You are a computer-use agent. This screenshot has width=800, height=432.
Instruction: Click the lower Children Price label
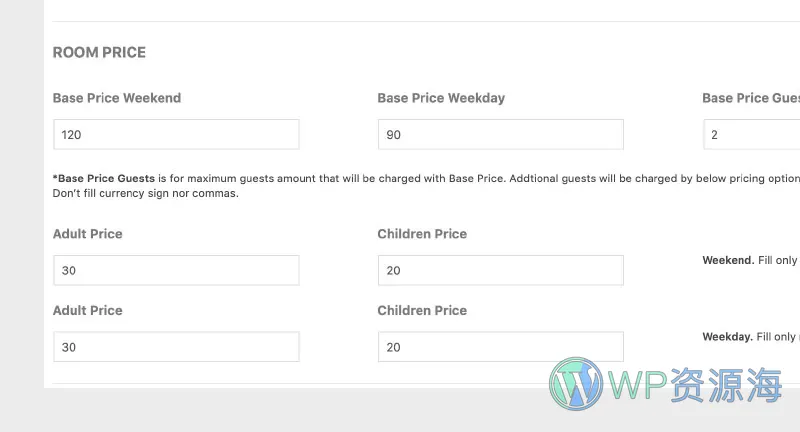pyautogui.click(x=422, y=310)
